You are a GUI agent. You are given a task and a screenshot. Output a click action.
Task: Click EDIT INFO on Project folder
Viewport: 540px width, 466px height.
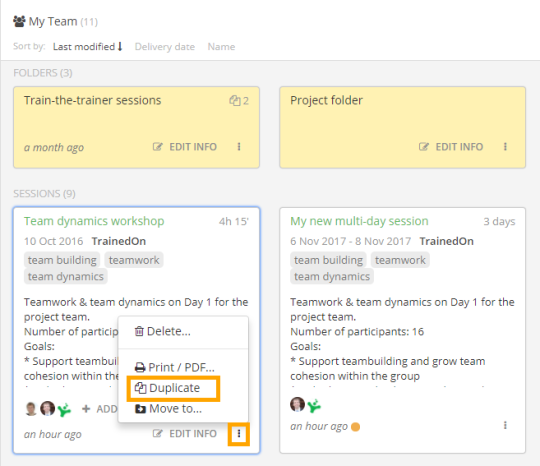click(451, 147)
